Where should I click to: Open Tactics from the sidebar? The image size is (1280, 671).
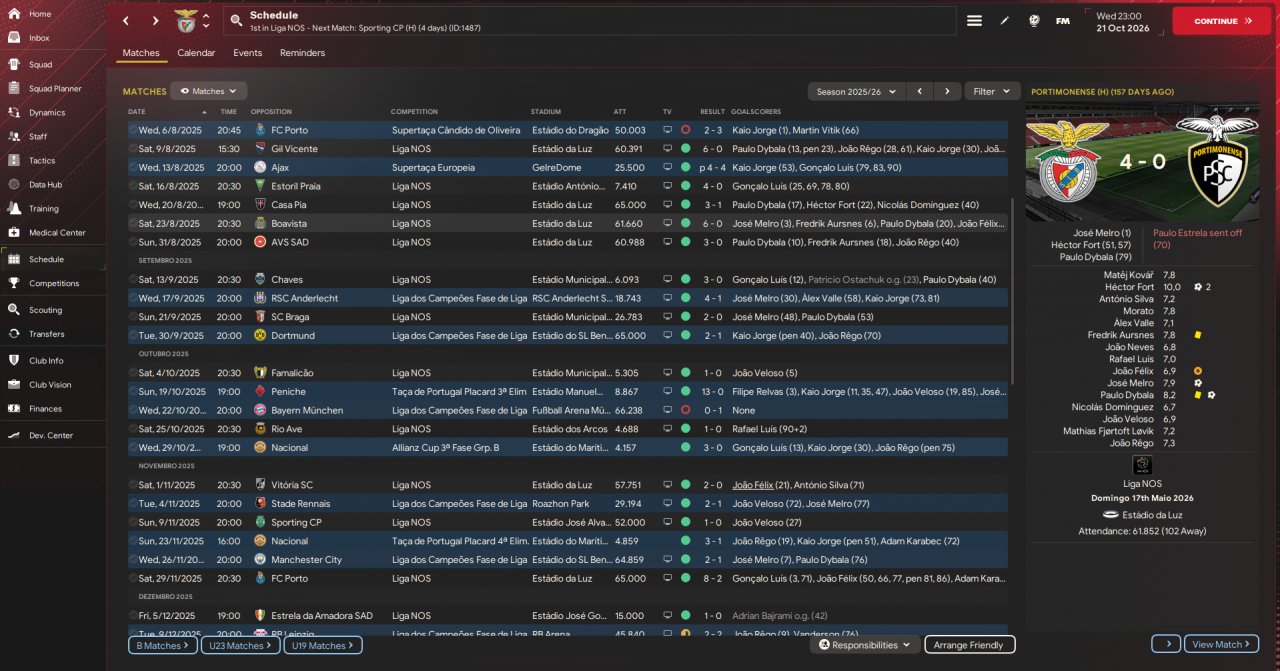(42, 160)
